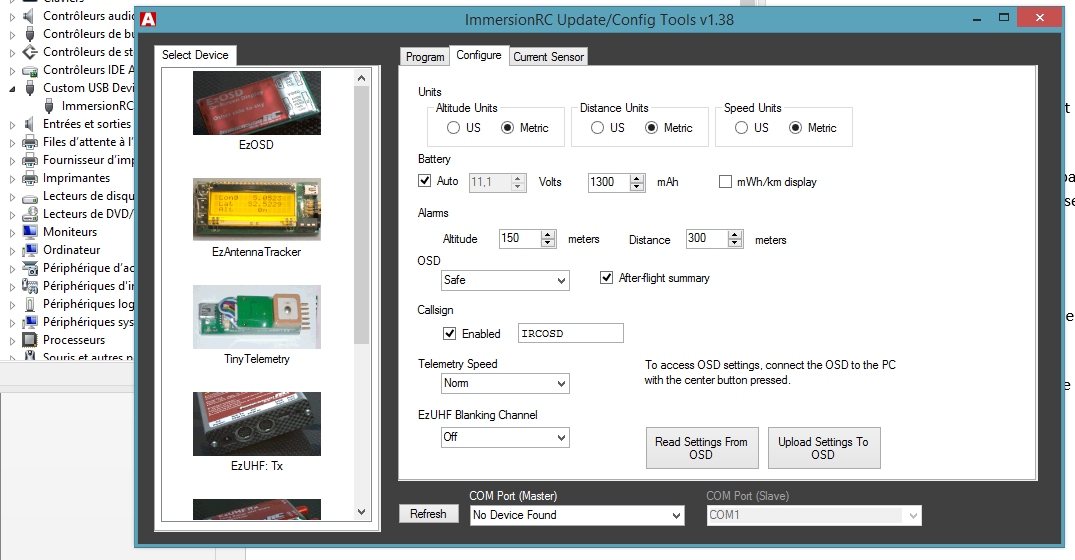Screen dimensions: 1075x560
Task: Pick the EzUHF: Tx device image
Action: [x=256, y=424]
